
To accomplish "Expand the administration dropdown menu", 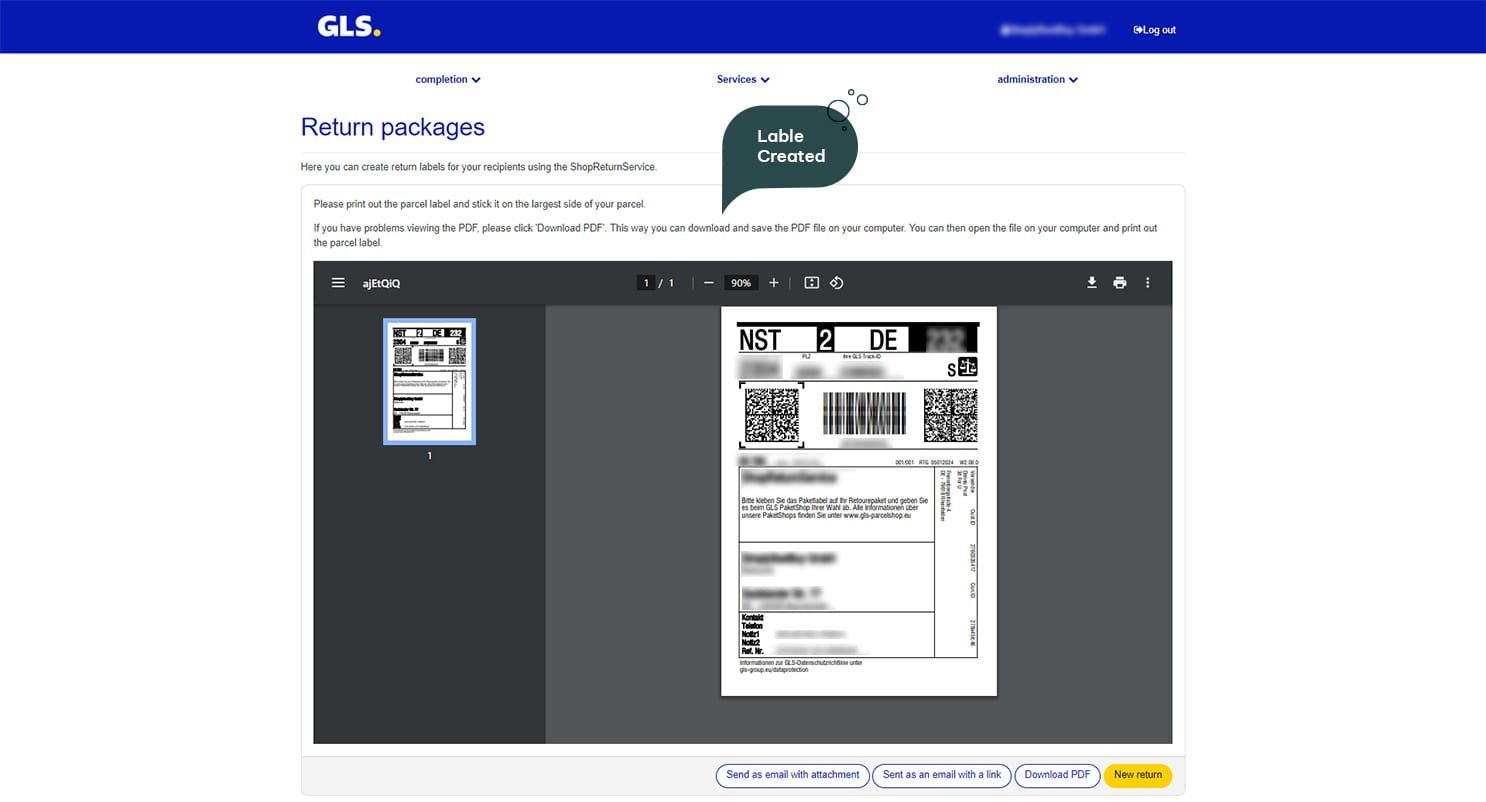I will pos(1037,79).
